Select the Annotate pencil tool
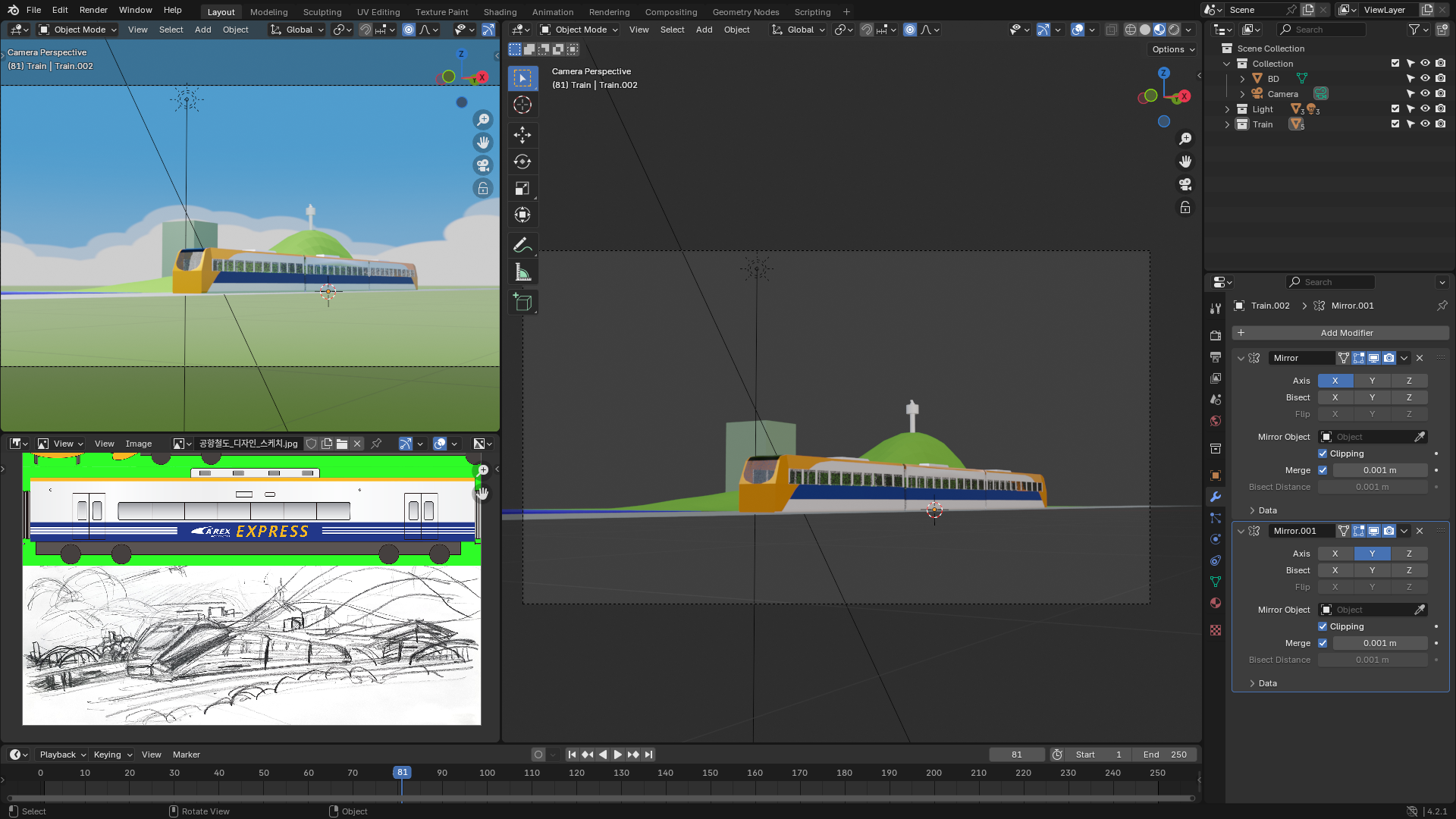The width and height of the screenshot is (1456, 819). point(522,245)
